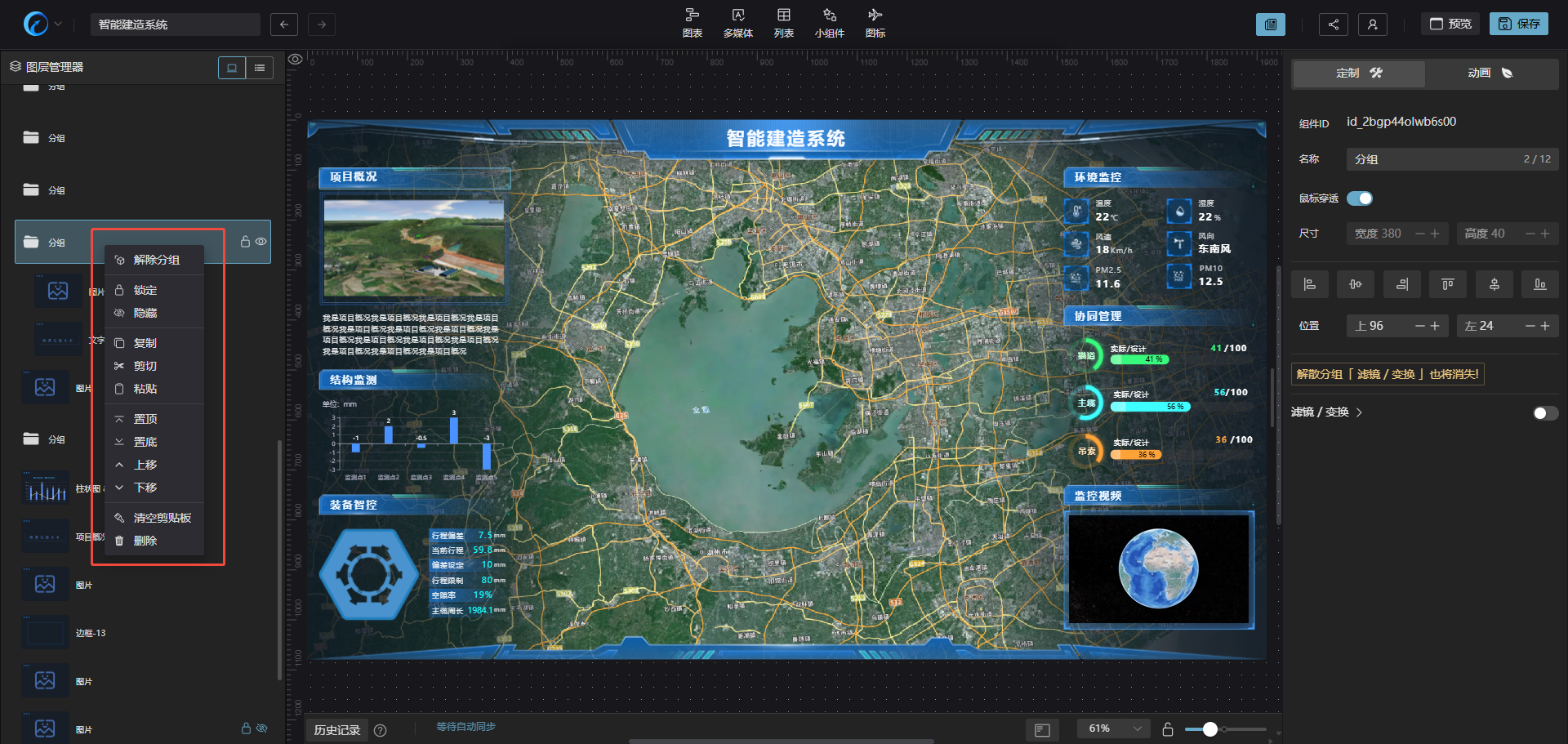The height and width of the screenshot is (744, 1568).
Task: Click the help icon beside 历史记录
Action: tap(380, 730)
